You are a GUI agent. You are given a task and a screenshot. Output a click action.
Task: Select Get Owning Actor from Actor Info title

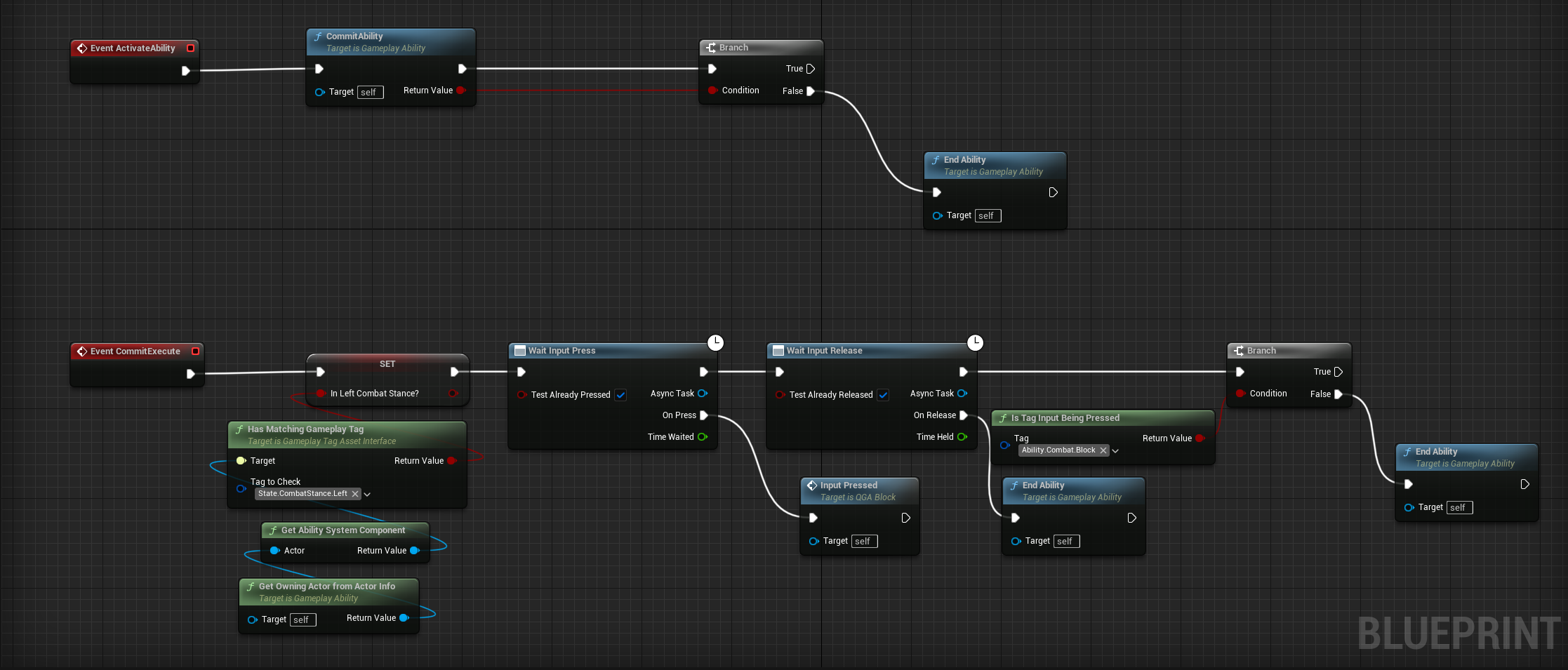click(326, 587)
